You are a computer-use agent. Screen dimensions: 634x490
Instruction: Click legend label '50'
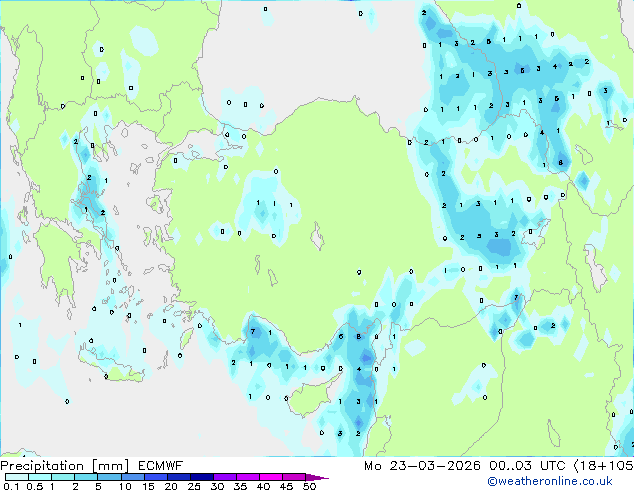point(309,486)
